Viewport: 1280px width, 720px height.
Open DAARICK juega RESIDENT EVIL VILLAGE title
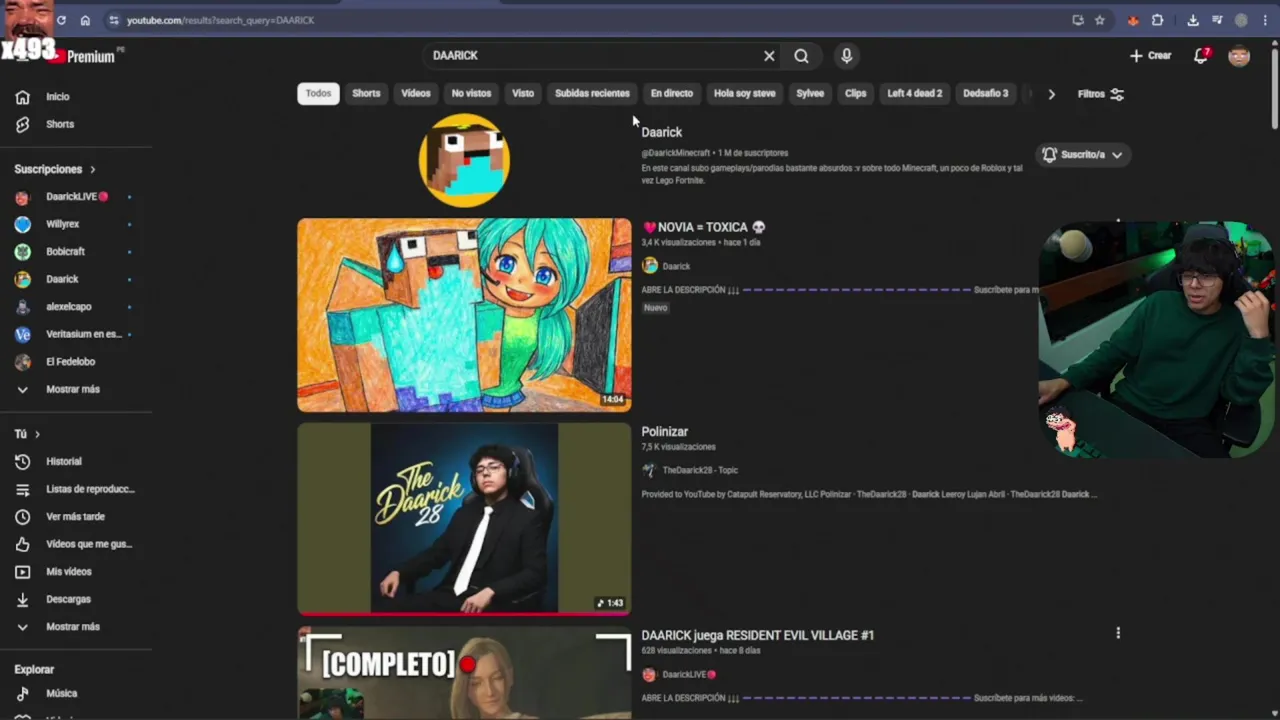pos(757,635)
